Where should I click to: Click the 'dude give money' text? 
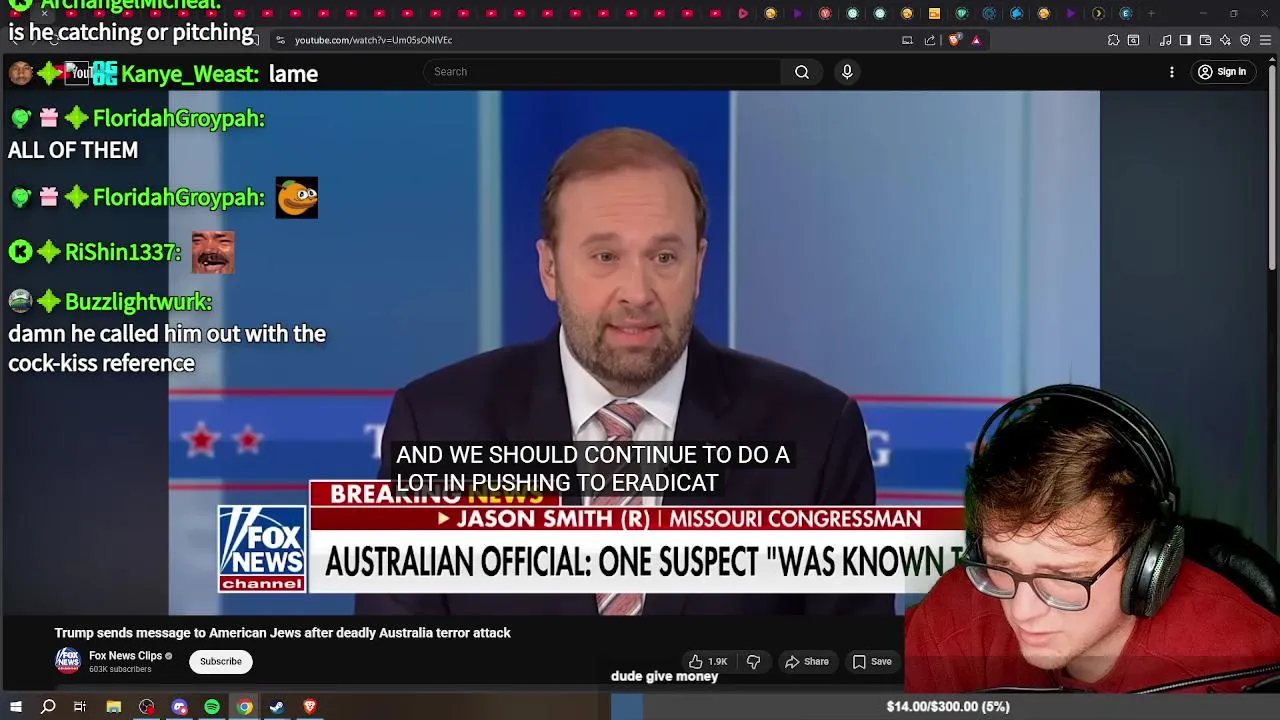tap(665, 676)
